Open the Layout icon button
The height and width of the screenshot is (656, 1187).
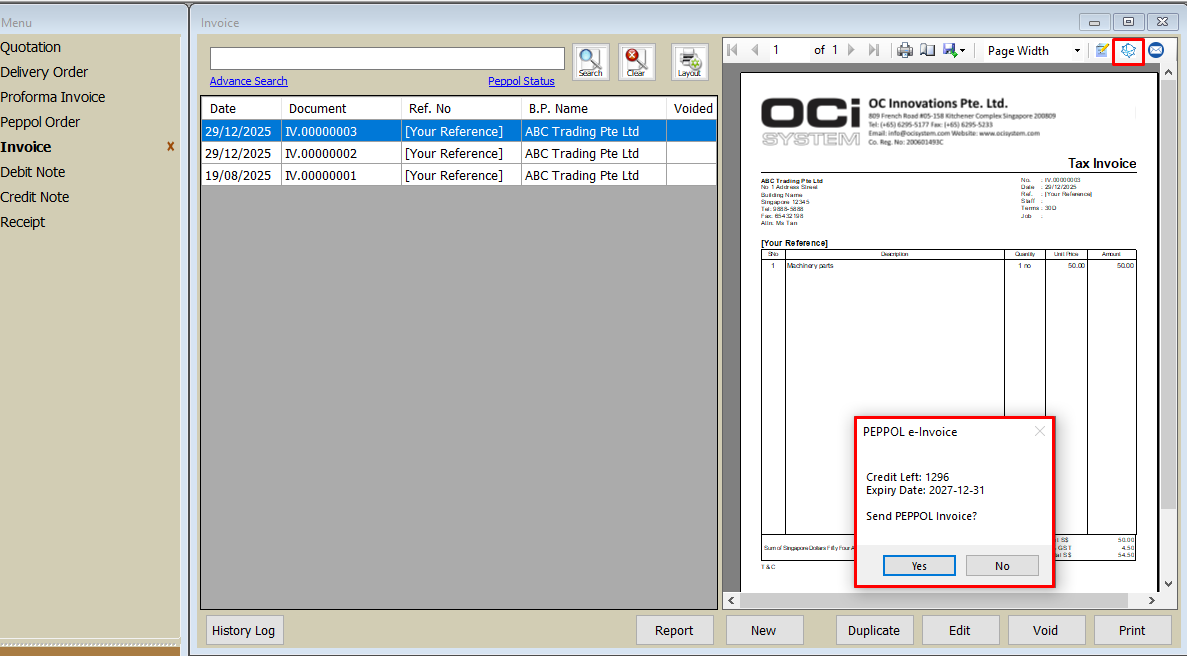point(689,62)
